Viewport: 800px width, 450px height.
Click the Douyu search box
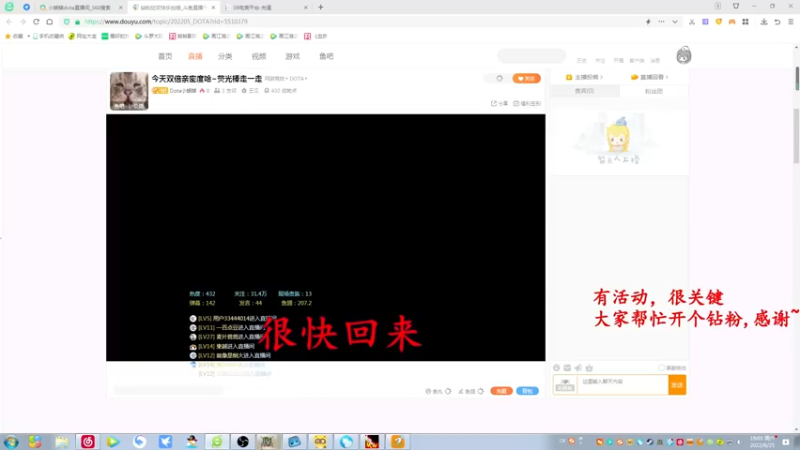click(x=532, y=56)
